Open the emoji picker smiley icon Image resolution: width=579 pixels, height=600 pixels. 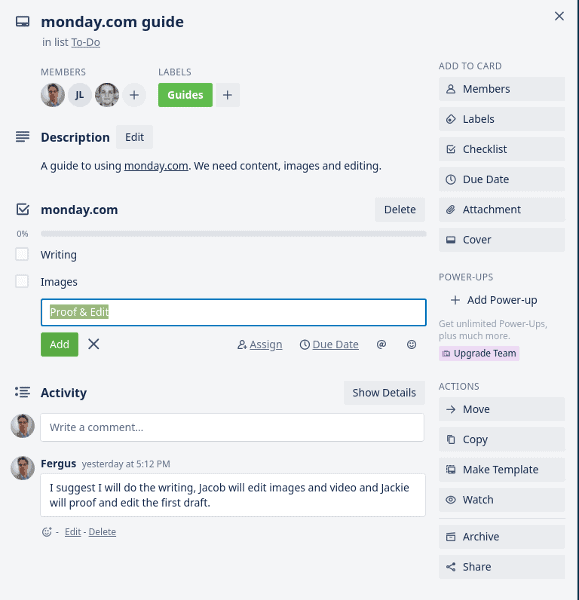[x=411, y=344]
